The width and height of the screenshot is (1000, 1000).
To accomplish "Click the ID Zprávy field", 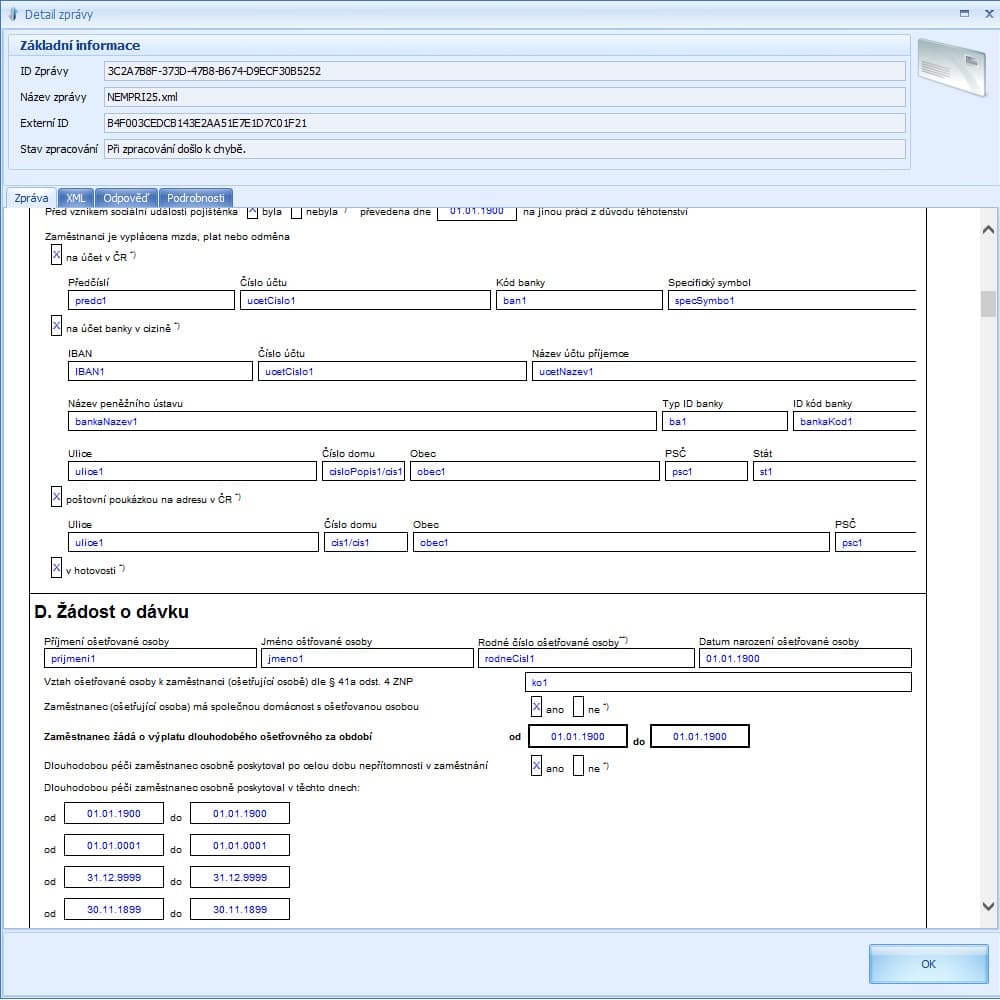I will (x=504, y=71).
